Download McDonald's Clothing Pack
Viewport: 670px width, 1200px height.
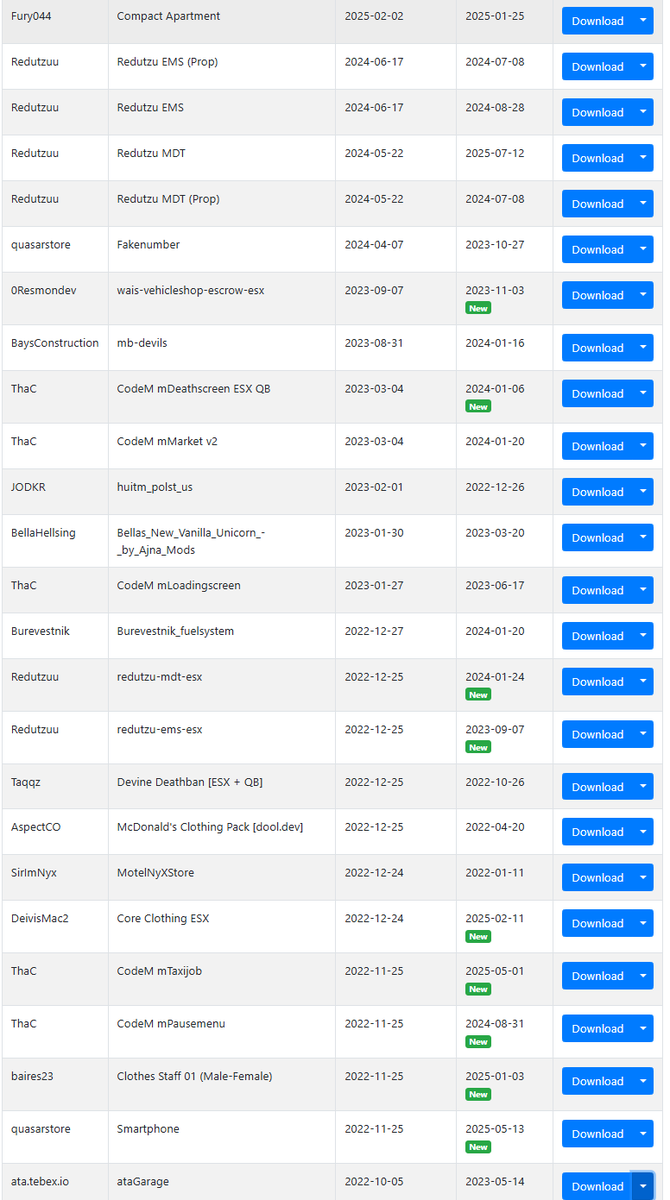point(597,832)
